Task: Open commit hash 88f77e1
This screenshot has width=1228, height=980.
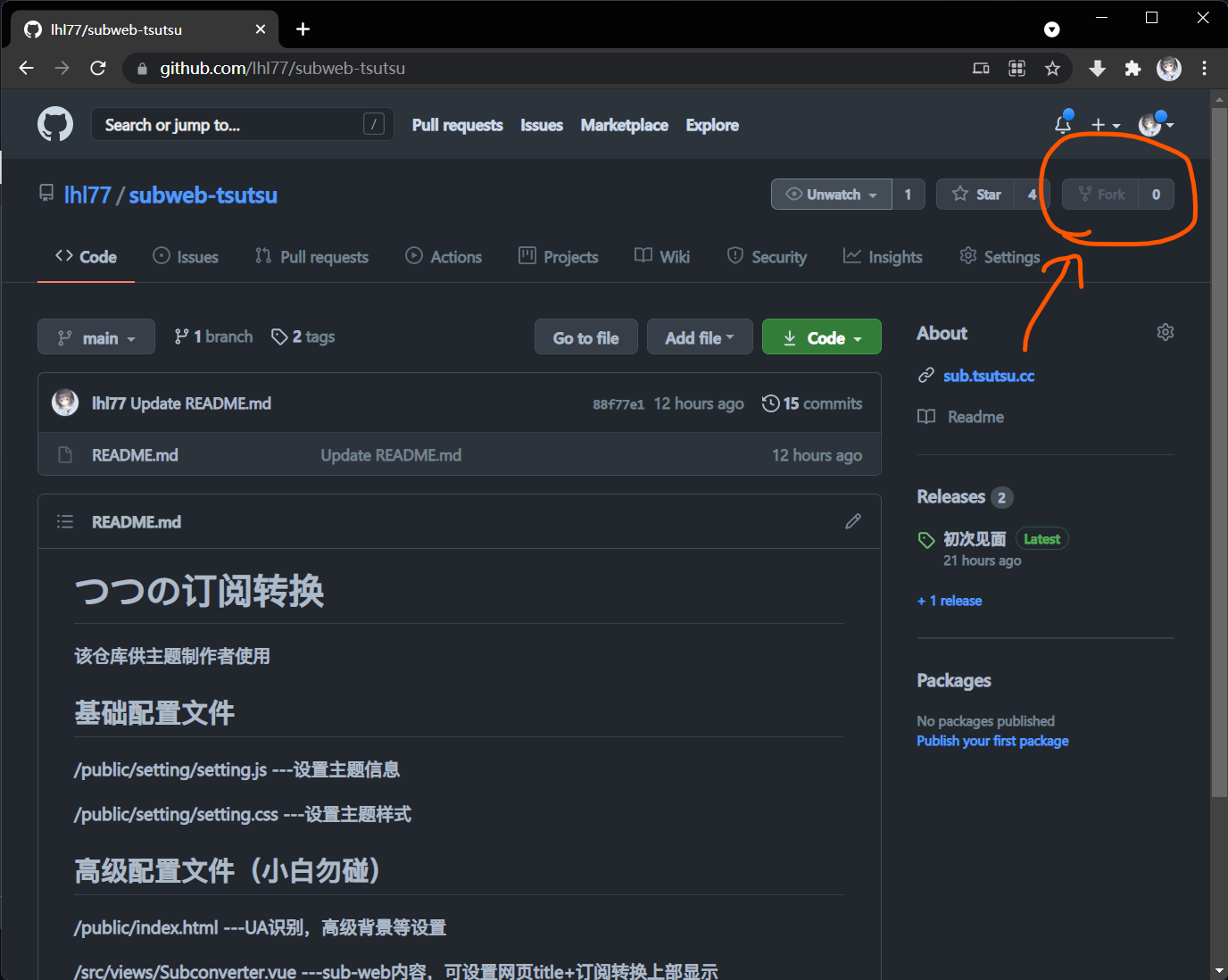Action: pos(618,404)
